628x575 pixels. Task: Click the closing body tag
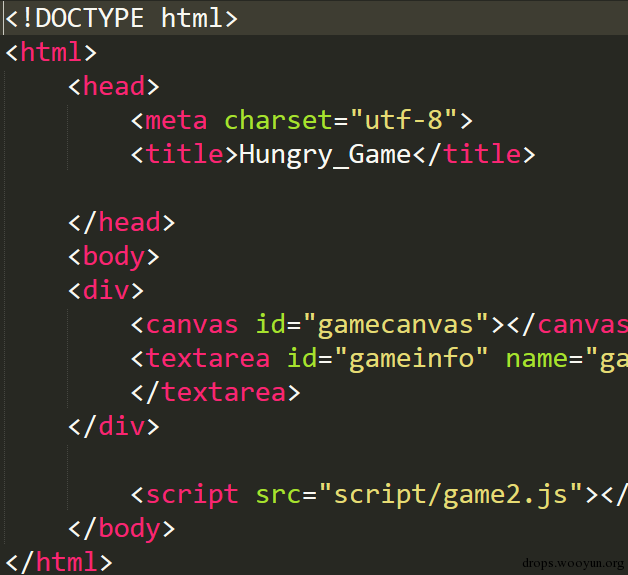click(x=122, y=530)
